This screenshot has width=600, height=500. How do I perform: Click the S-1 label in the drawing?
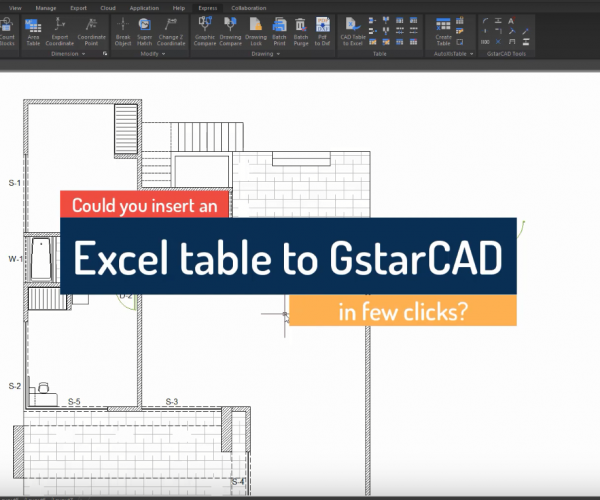pos(15,183)
